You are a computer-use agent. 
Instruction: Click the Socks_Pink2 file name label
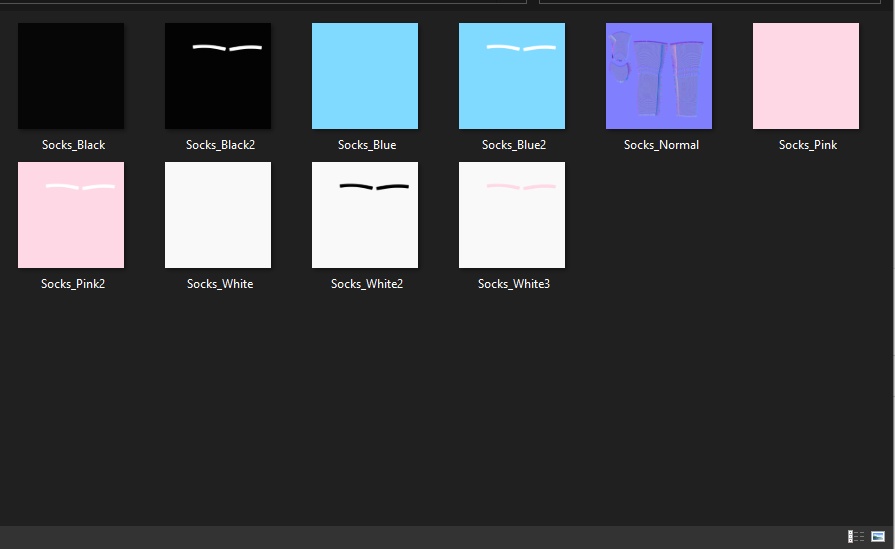[73, 284]
